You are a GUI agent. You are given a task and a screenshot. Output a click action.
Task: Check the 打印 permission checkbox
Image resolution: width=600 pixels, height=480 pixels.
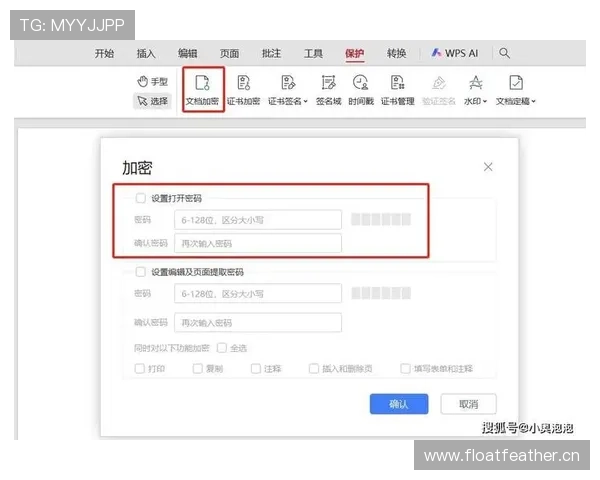[140, 369]
